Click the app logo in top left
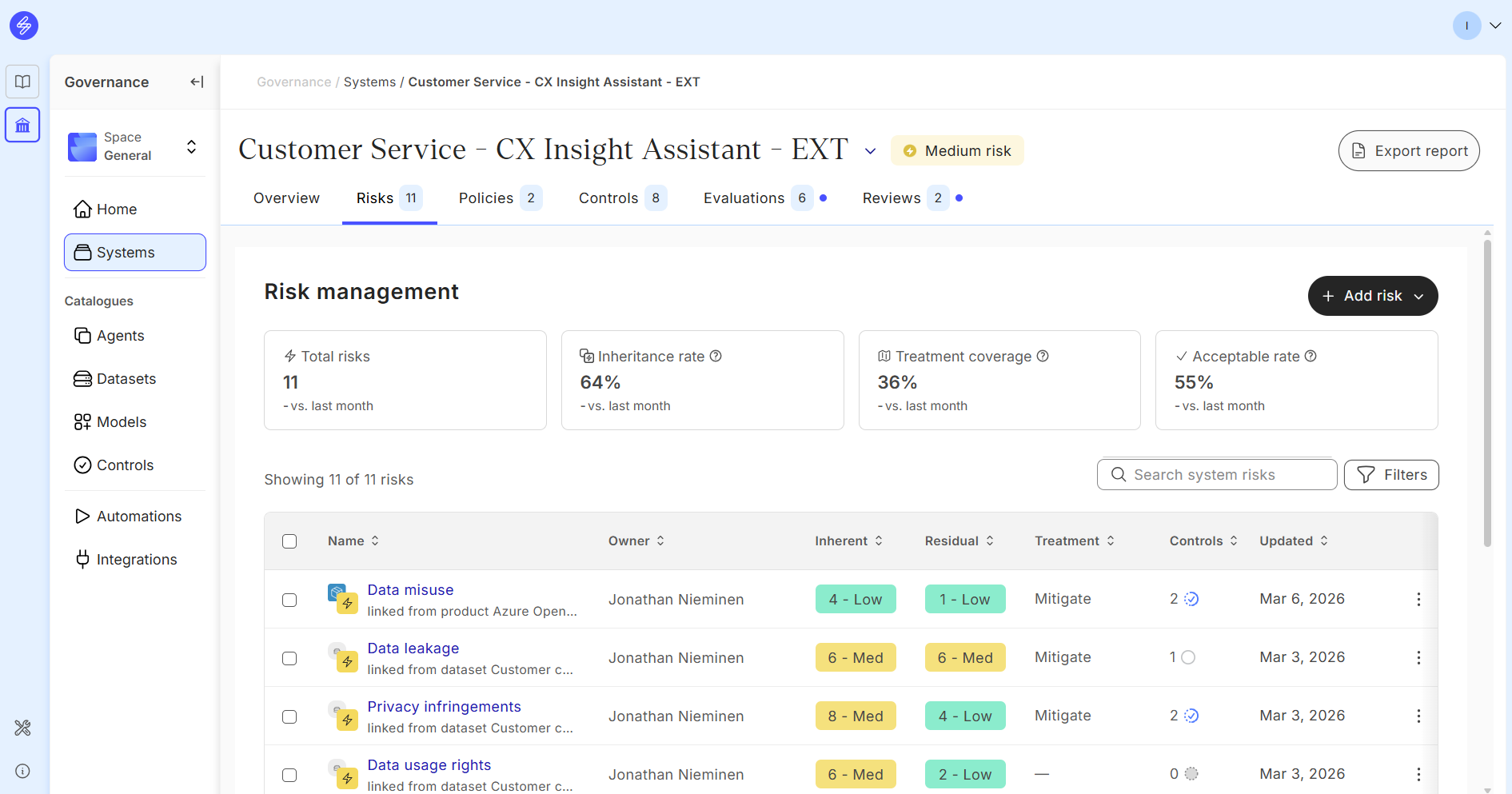The image size is (1512, 794). (24, 26)
